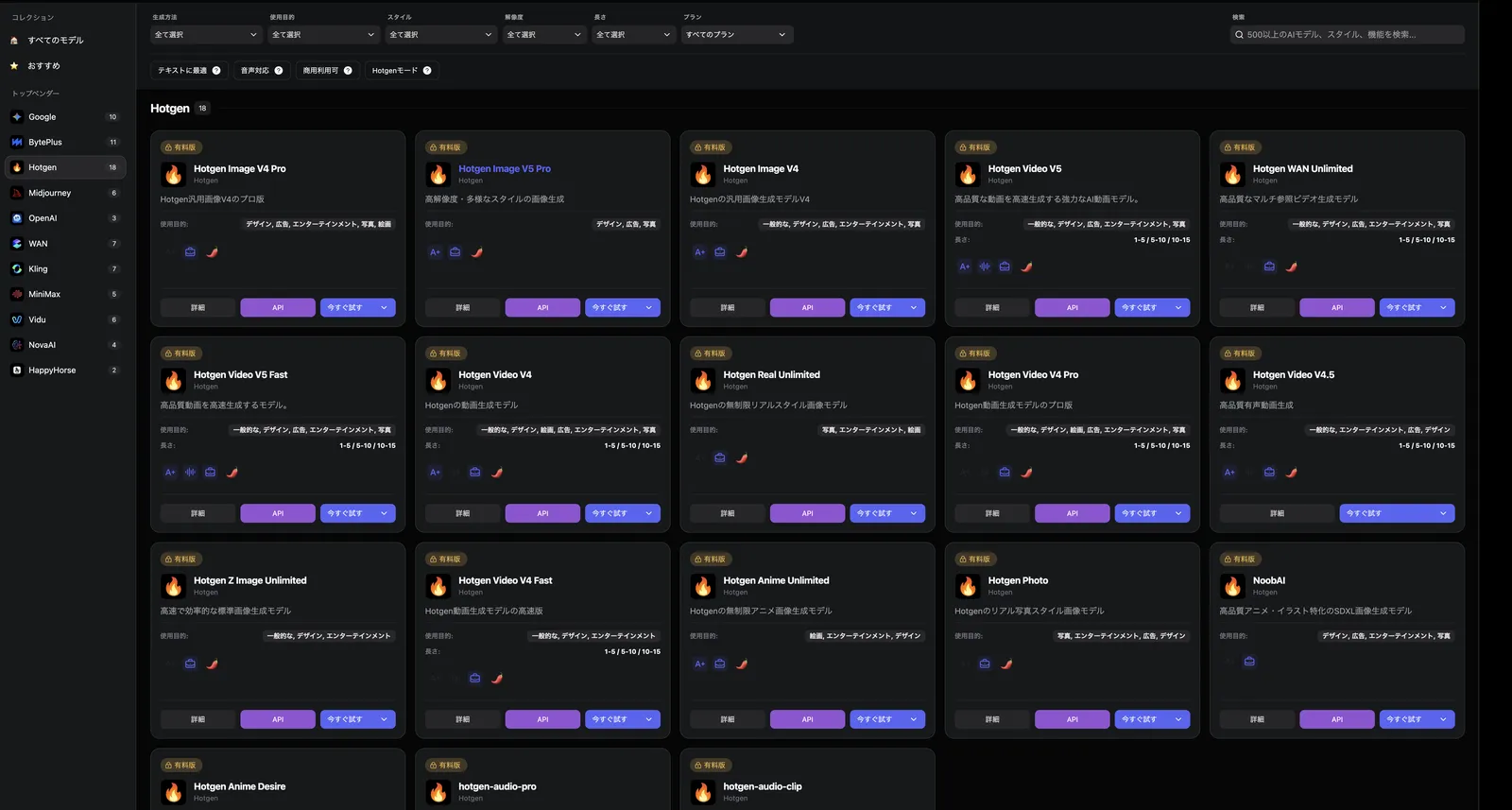Click the help icon beside Hotgenモード
1512x810 pixels.
(x=427, y=71)
